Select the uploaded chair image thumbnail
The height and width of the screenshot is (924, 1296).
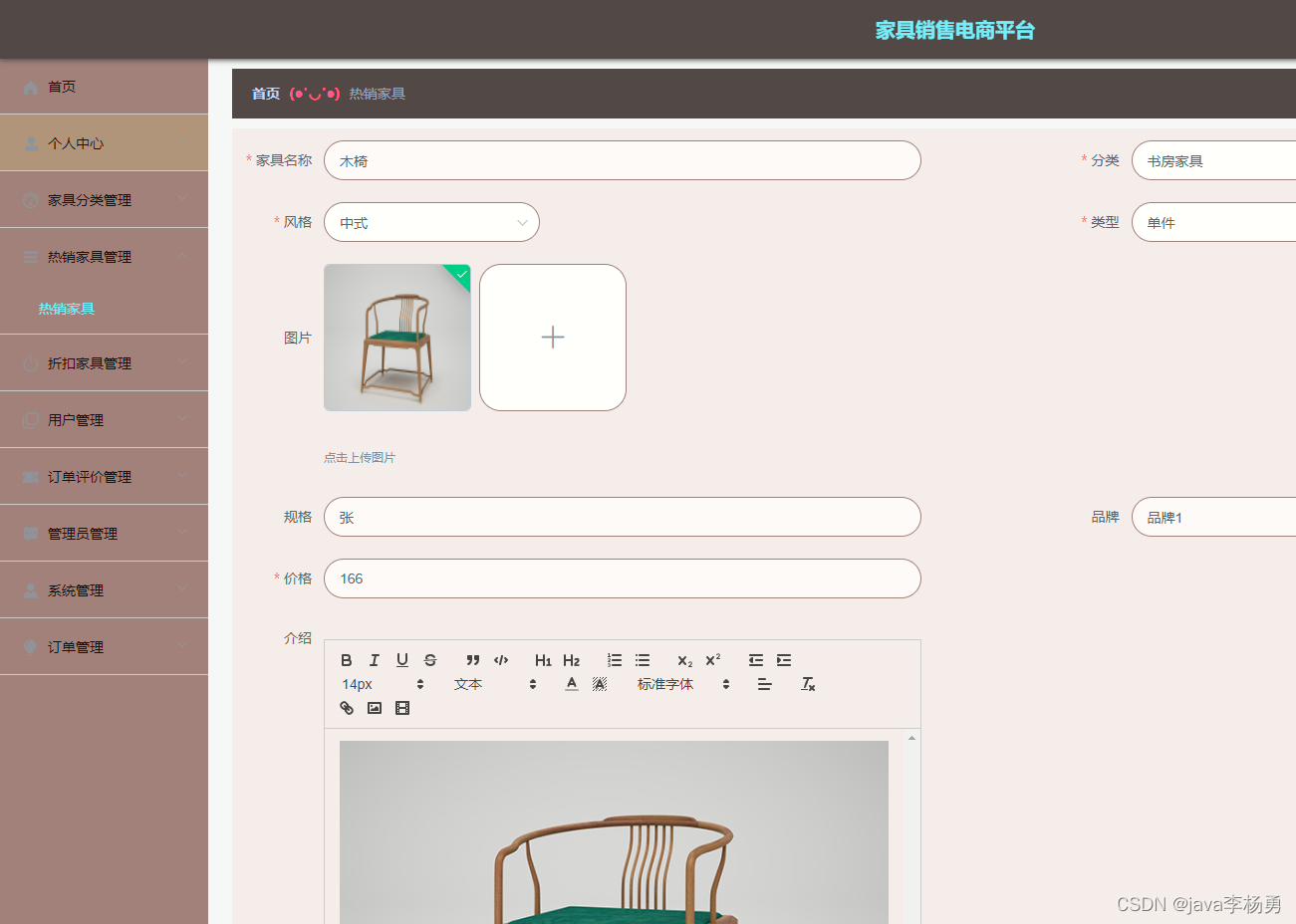pos(397,338)
